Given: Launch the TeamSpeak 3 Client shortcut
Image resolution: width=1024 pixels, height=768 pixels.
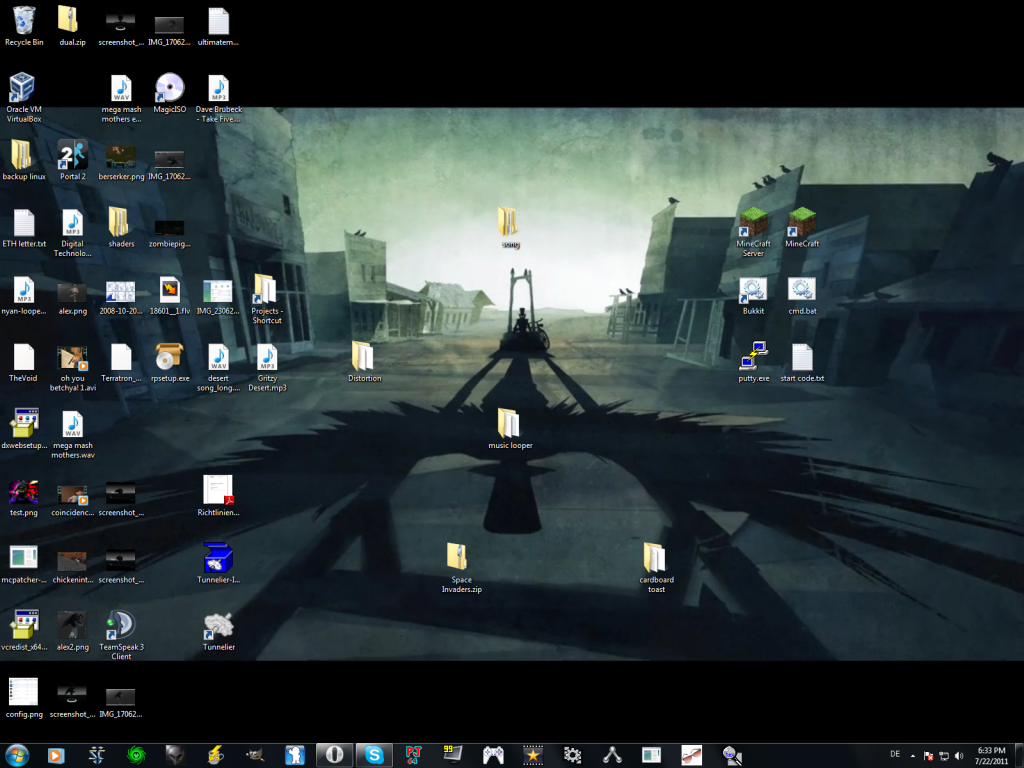Looking at the screenshot, I should [x=121, y=636].
